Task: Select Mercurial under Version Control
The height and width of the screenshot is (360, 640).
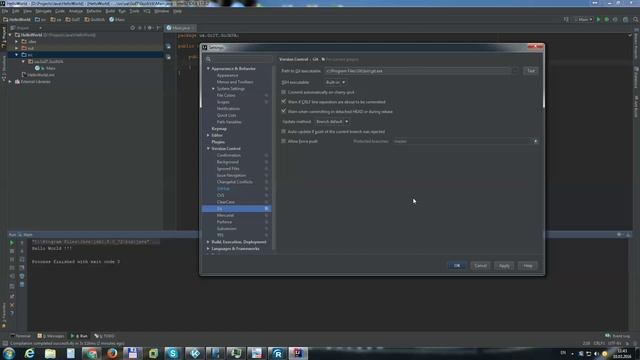Action: pos(225,215)
